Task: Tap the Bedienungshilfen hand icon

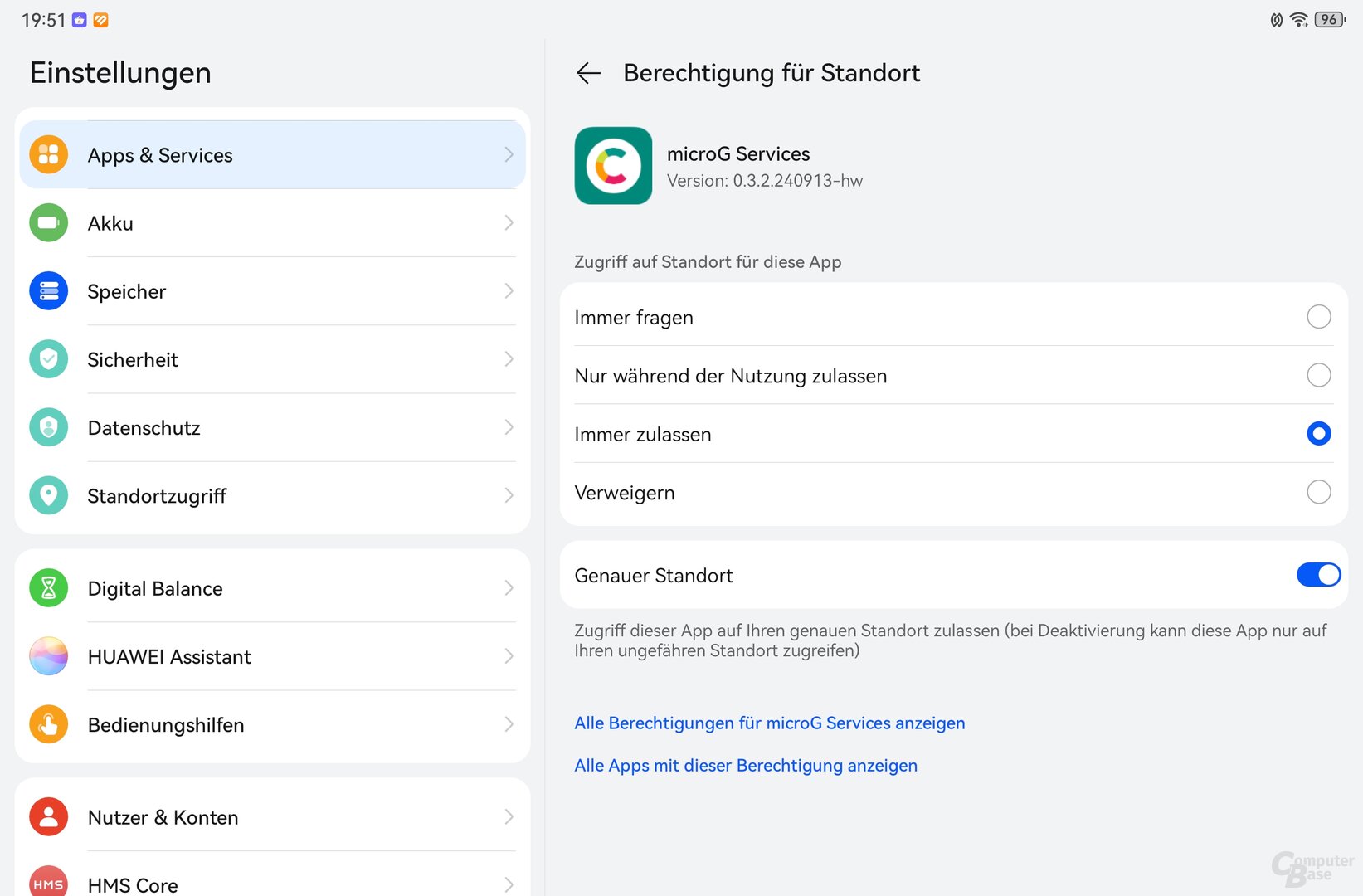Action: [49, 724]
